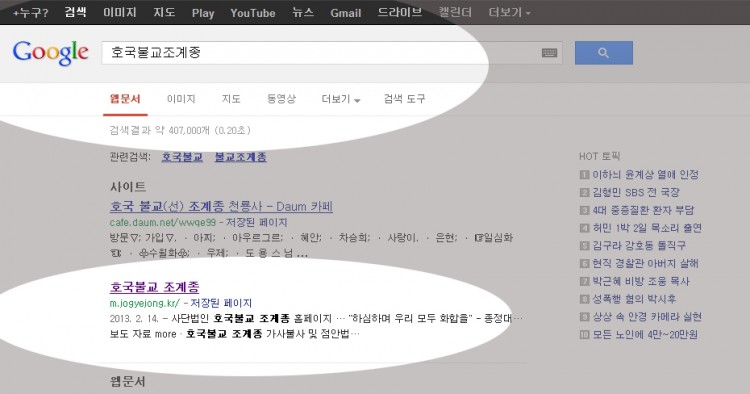Open 뉴스 in the top bar
Viewport: 750px width, 394px height.
click(x=303, y=12)
